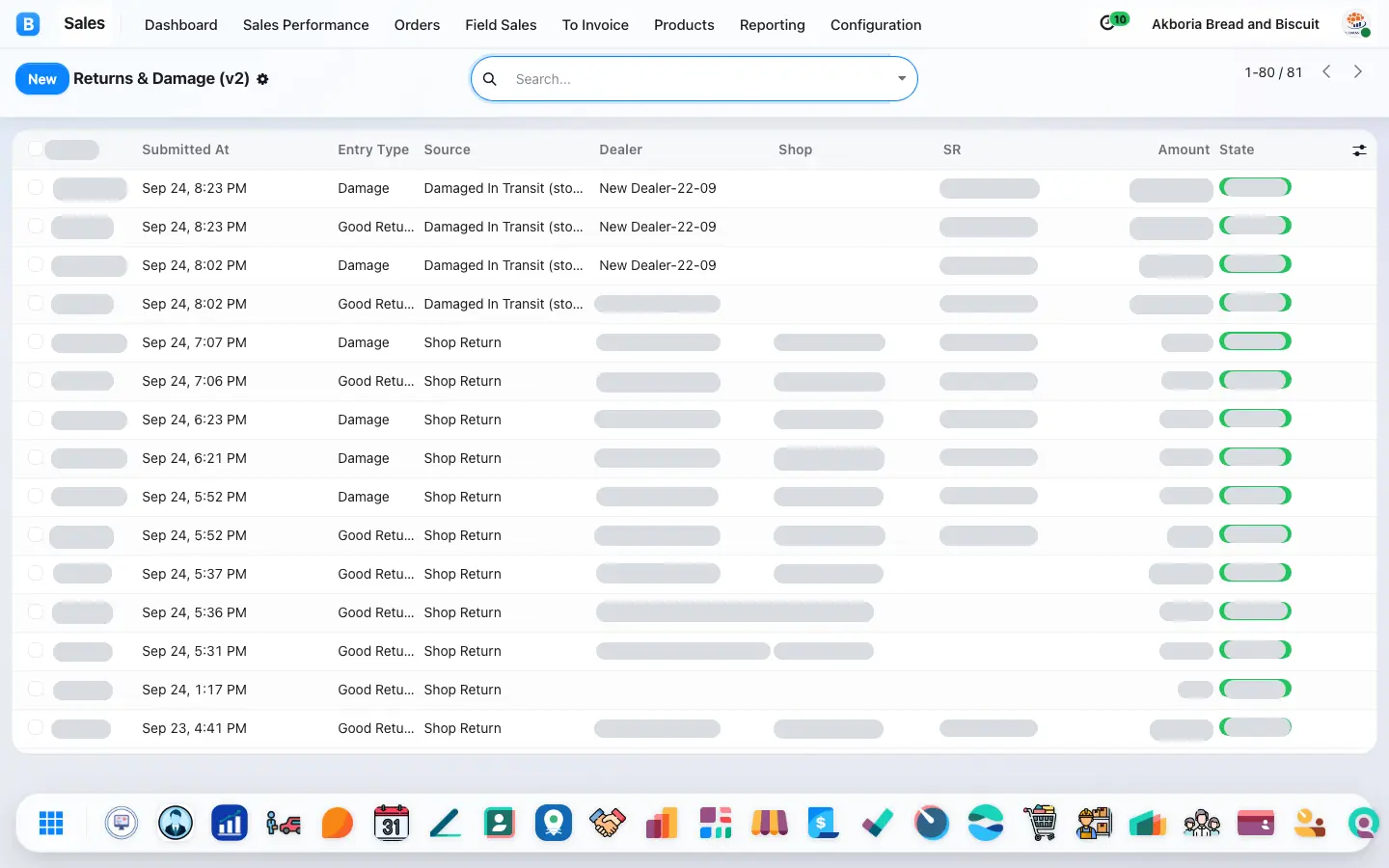Tick the select-all checkbox in table header

pos(36,149)
